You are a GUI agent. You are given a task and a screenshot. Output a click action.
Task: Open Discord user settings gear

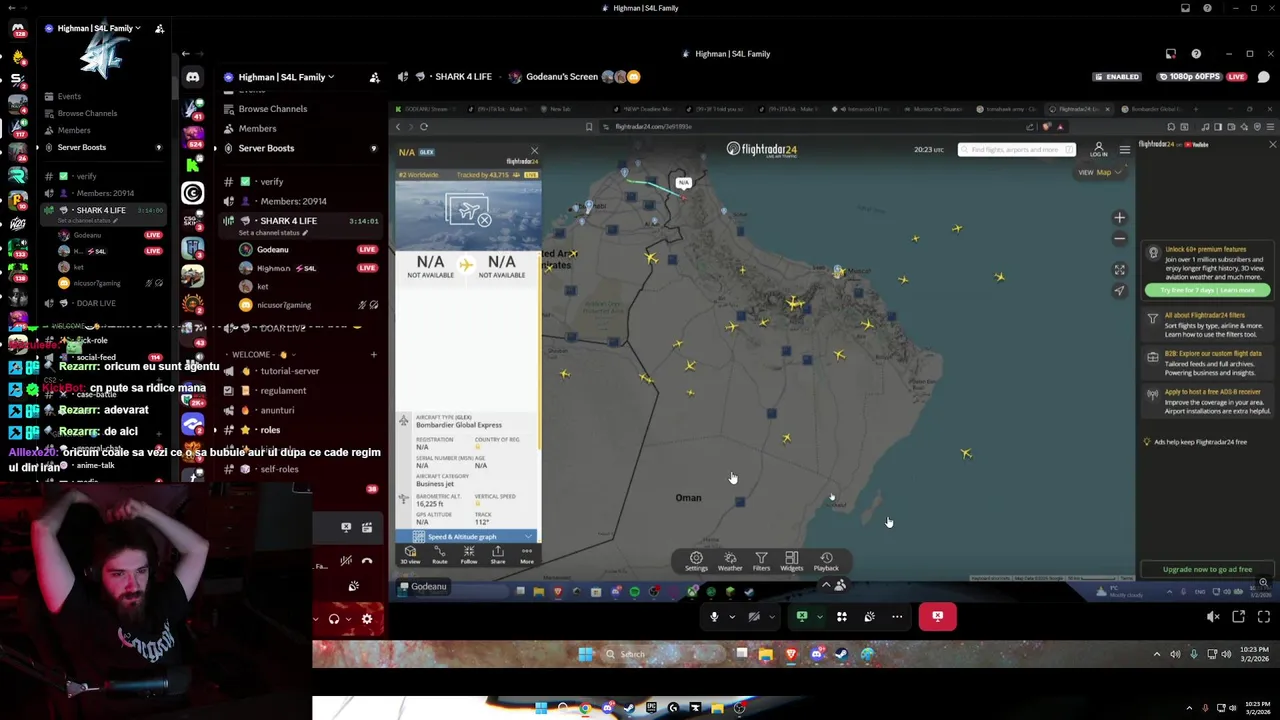pos(367,619)
